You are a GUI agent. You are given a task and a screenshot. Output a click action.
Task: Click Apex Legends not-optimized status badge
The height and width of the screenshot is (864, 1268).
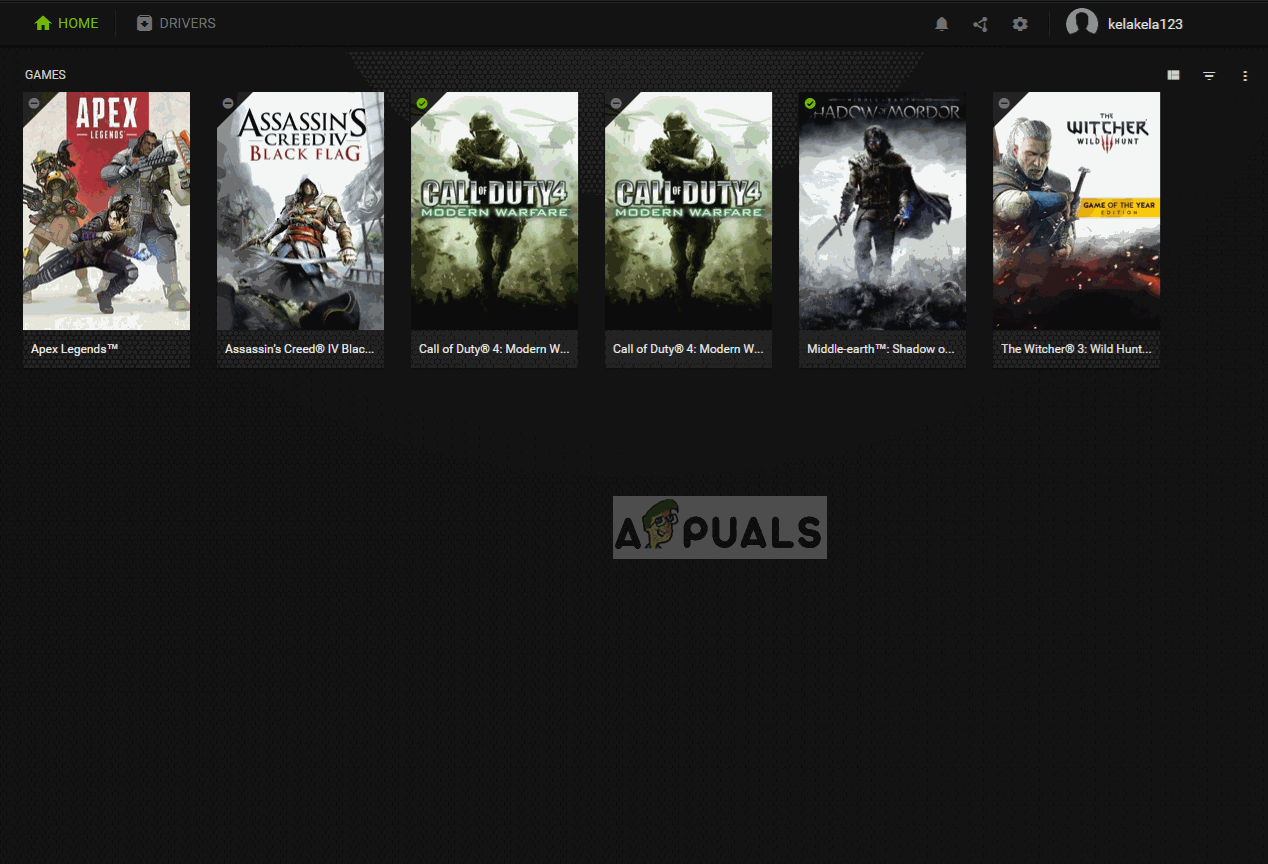pyautogui.click(x=34, y=103)
